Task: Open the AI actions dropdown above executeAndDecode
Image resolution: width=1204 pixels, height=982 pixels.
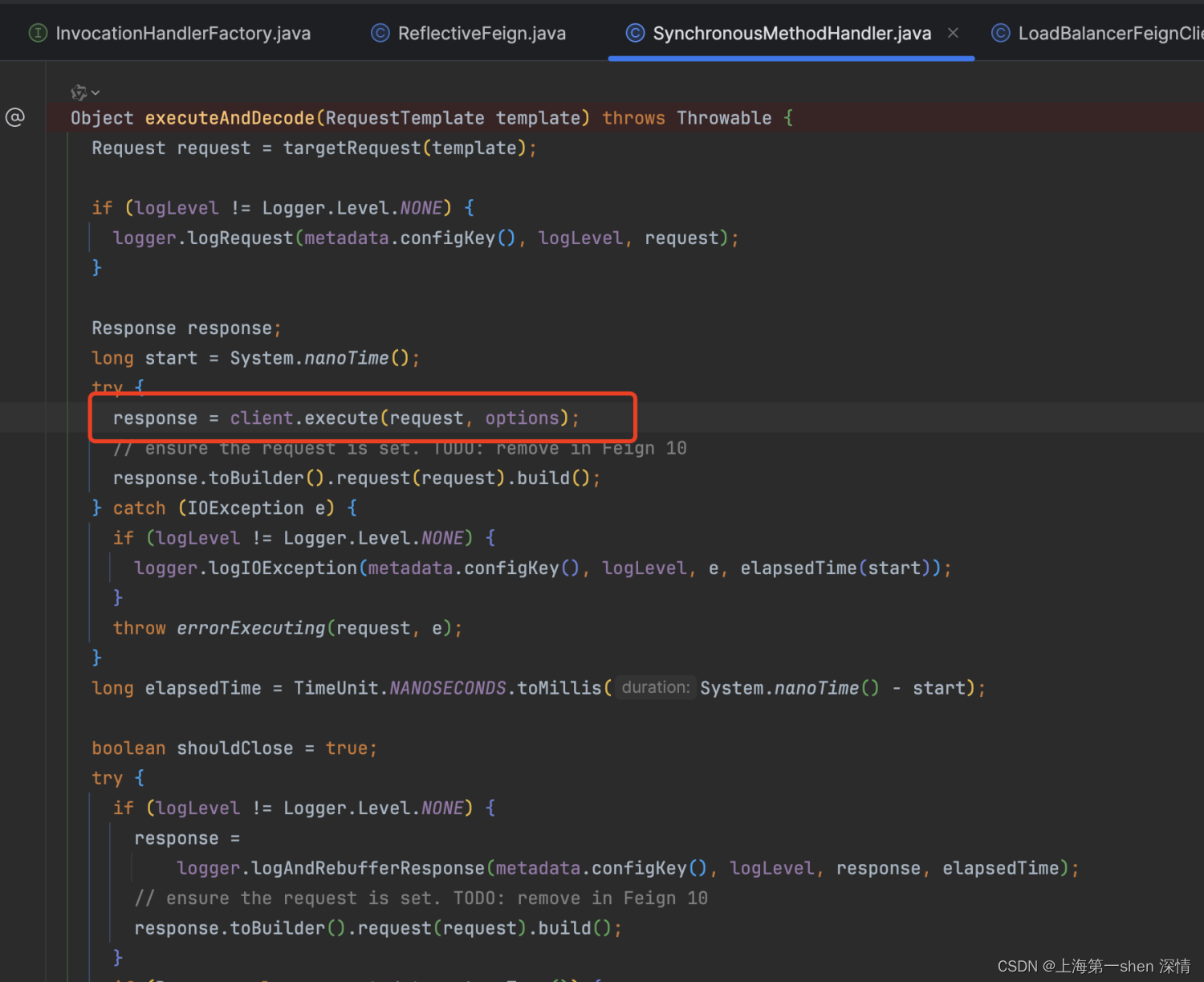Action: [x=85, y=92]
